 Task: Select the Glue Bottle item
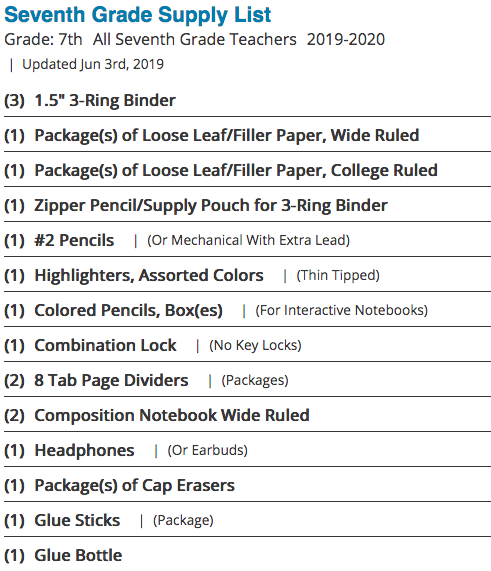(x=78, y=555)
